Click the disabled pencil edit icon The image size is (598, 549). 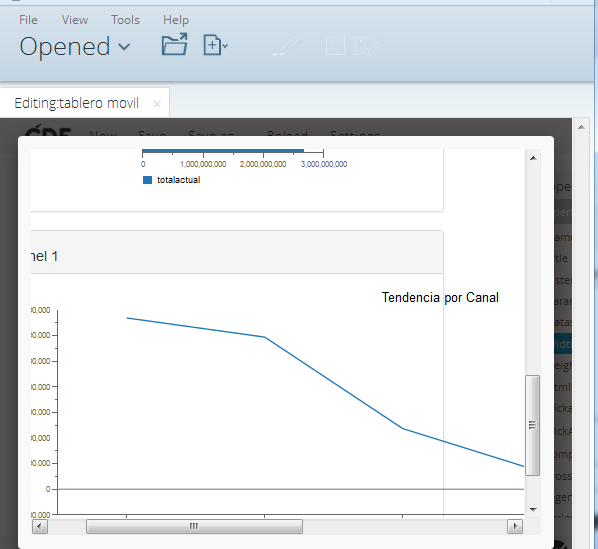pyautogui.click(x=286, y=46)
